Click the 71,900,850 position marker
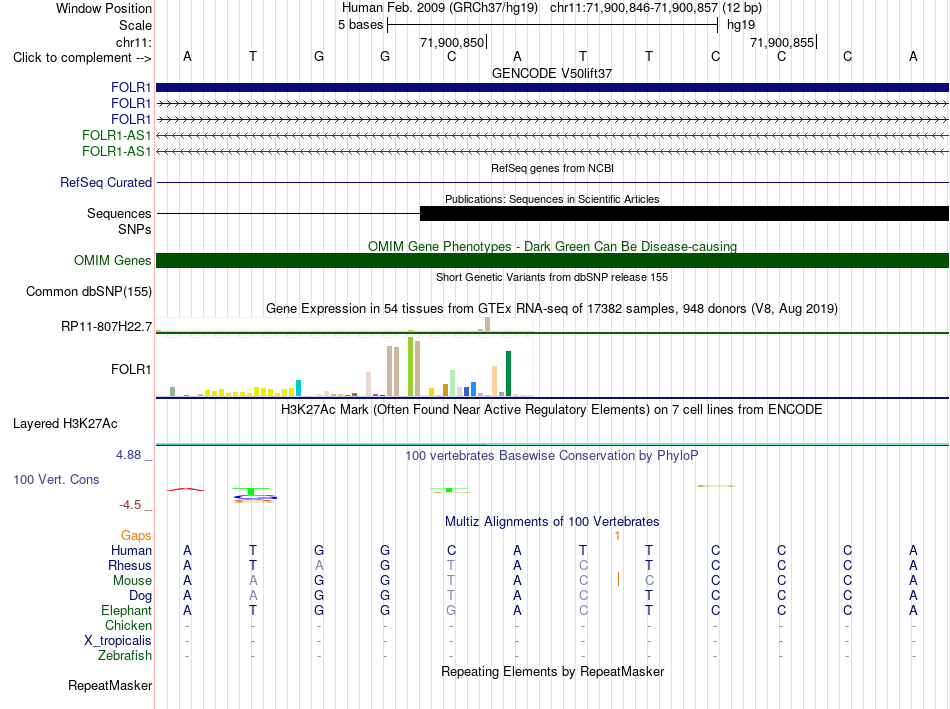The width and height of the screenshot is (950, 709). (453, 42)
